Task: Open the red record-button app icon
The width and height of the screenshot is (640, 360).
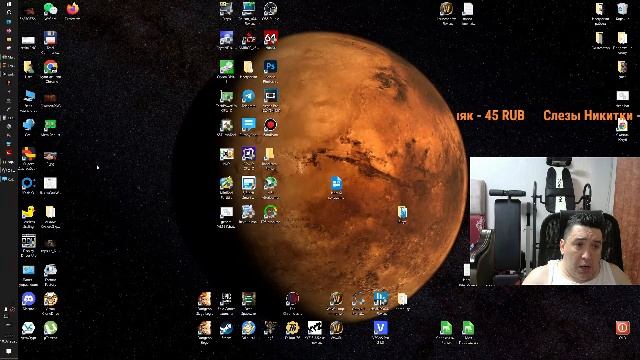Action: tap(270, 124)
